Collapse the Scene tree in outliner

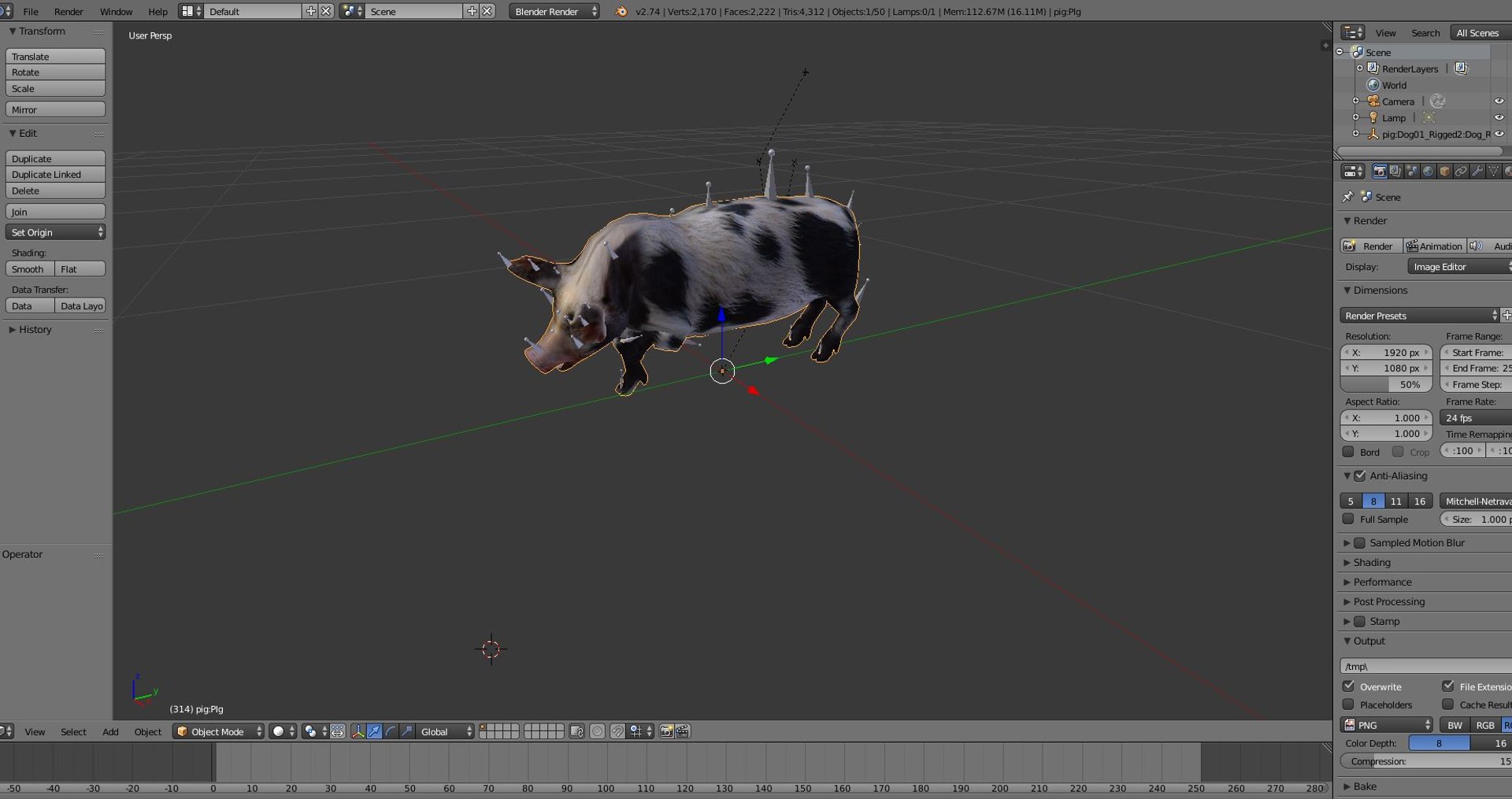pyautogui.click(x=1340, y=52)
